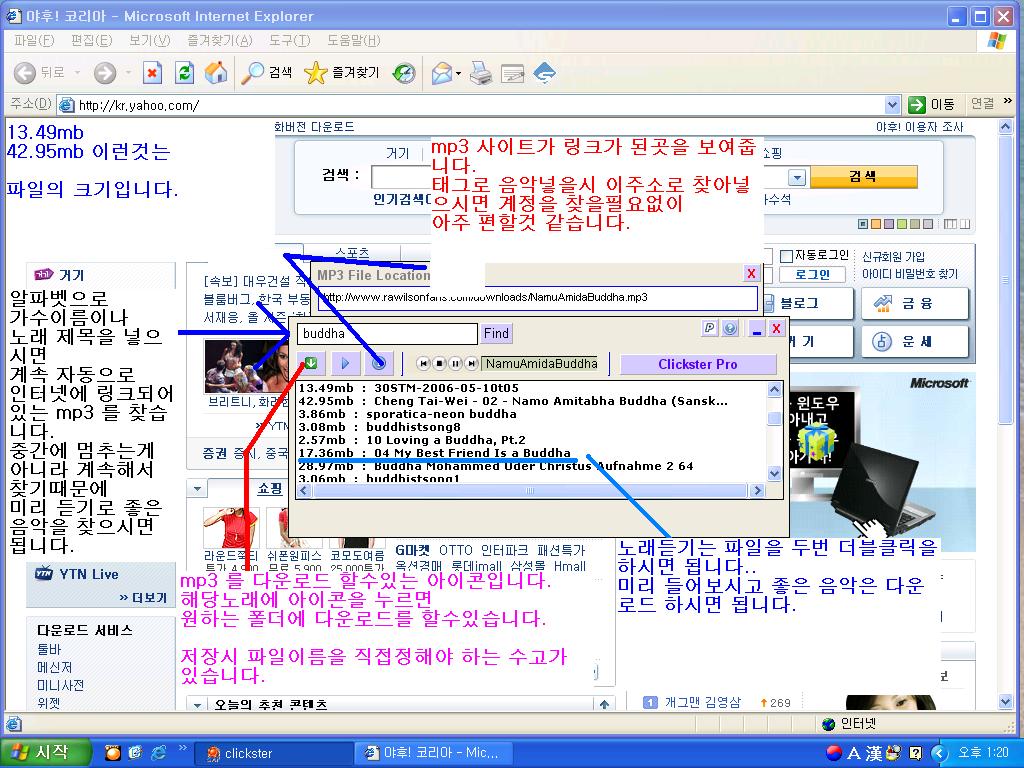Click the previous track player control
1024x768 pixels.
[424, 364]
